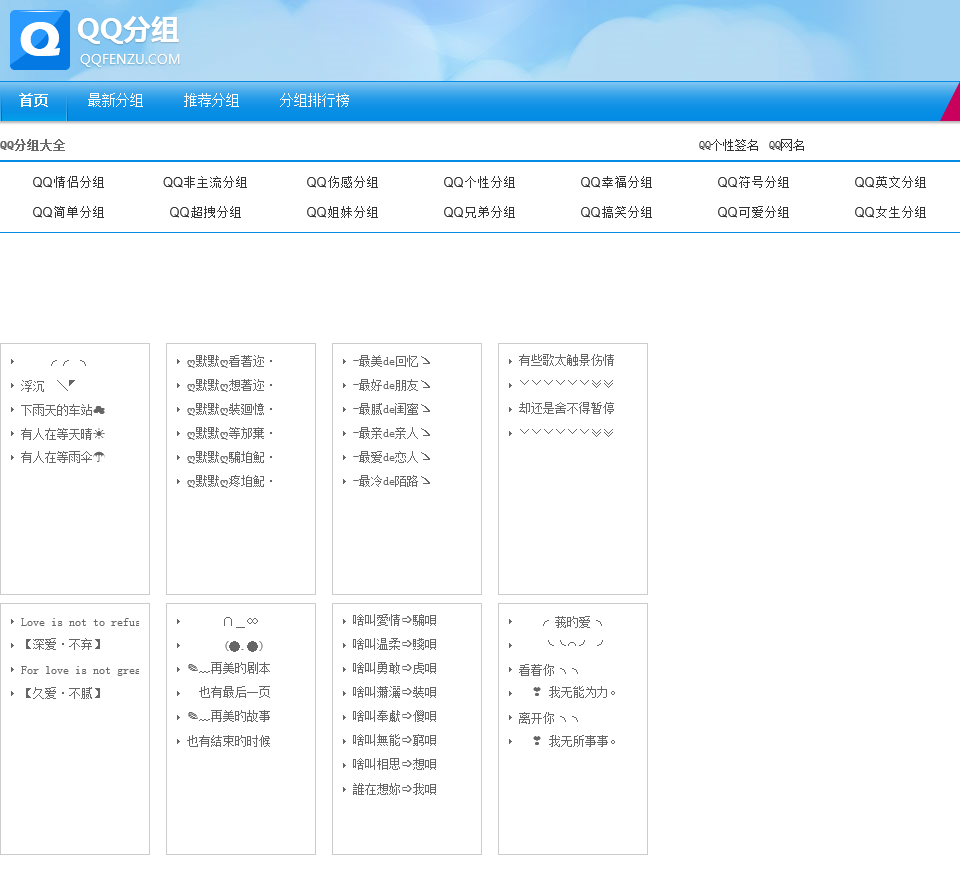Open QQ伤感分组 category
Viewport: 960px width, 873px height.
pos(342,182)
